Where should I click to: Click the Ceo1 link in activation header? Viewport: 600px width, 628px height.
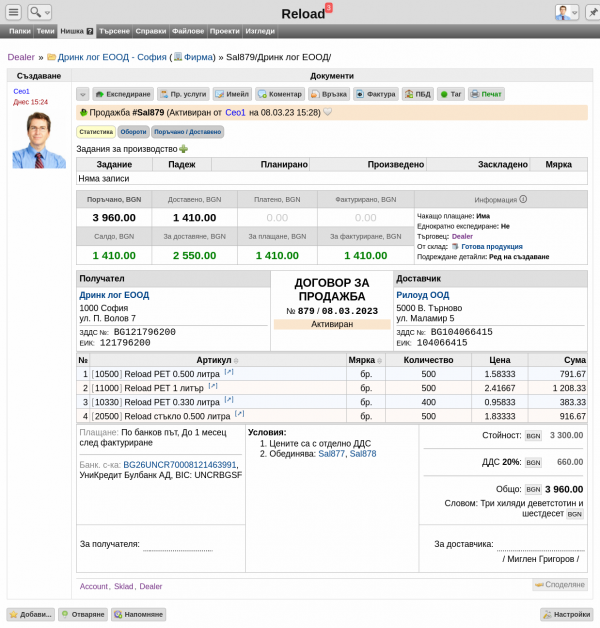point(235,113)
